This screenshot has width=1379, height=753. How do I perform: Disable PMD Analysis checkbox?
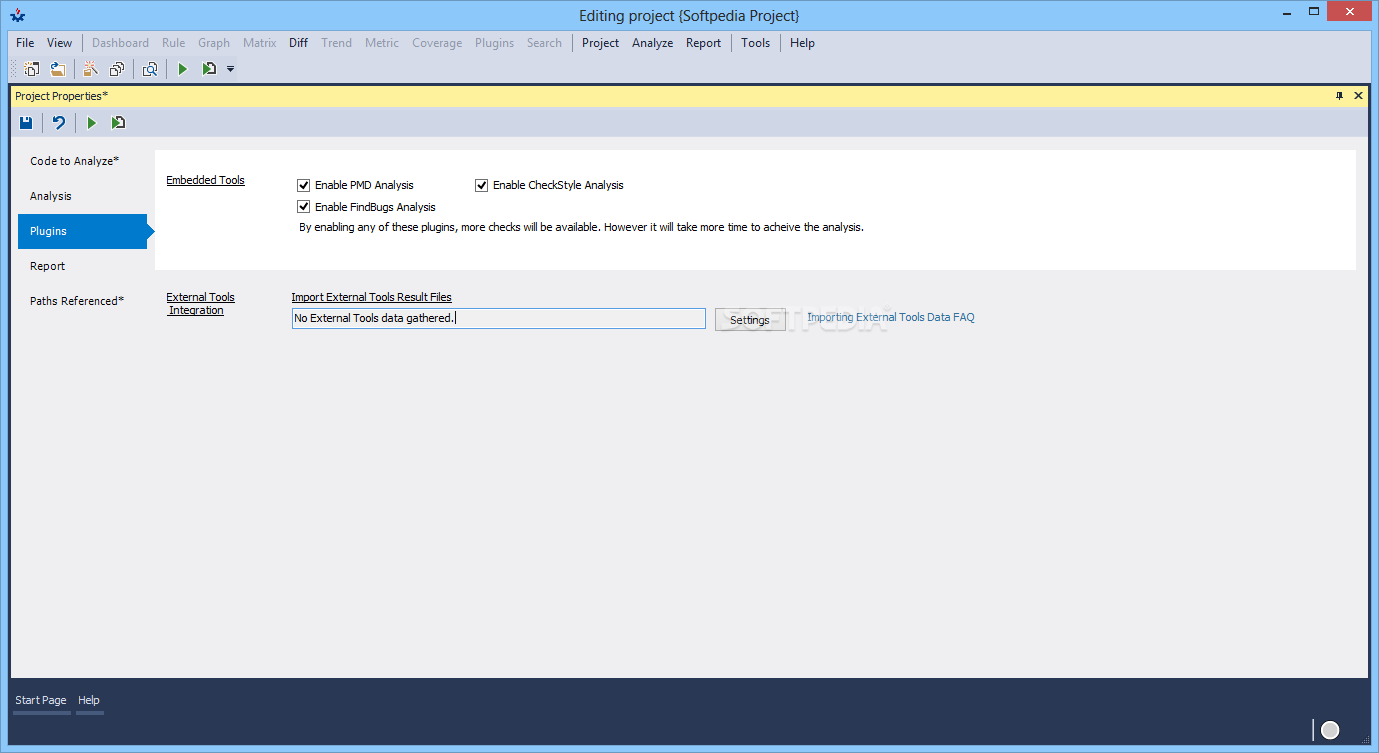point(304,185)
